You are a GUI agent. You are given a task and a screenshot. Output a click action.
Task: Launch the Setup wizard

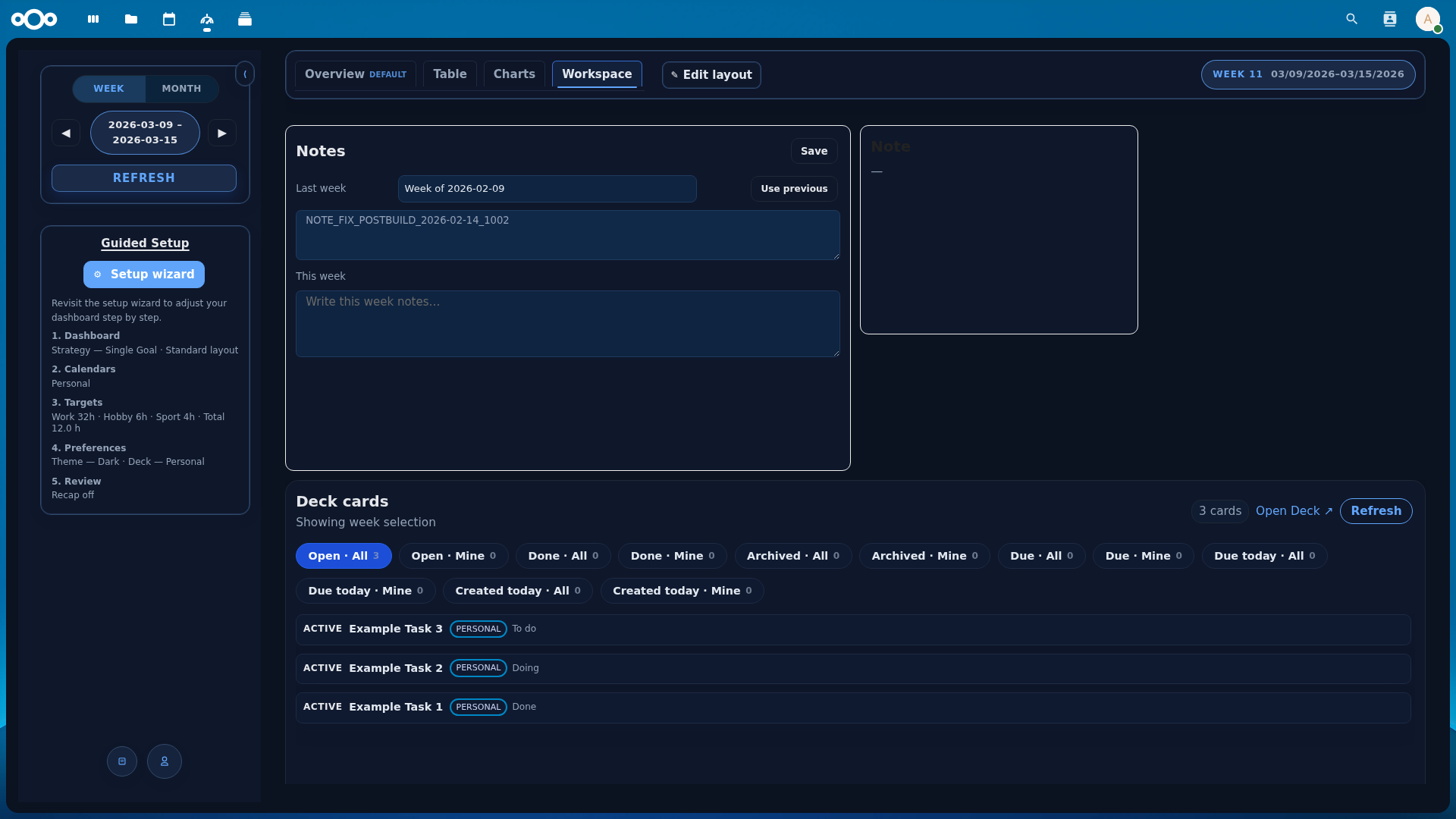pyautogui.click(x=144, y=274)
